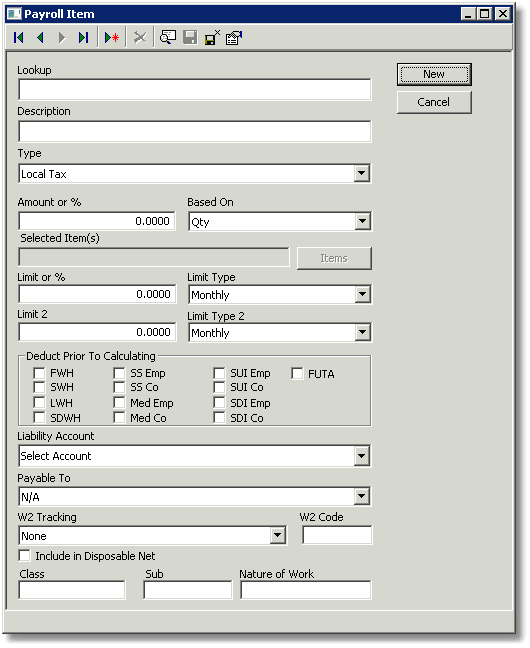Image resolution: width=530 pixels, height=648 pixels.
Task: Click the Lookup text field
Action: (x=195, y=89)
